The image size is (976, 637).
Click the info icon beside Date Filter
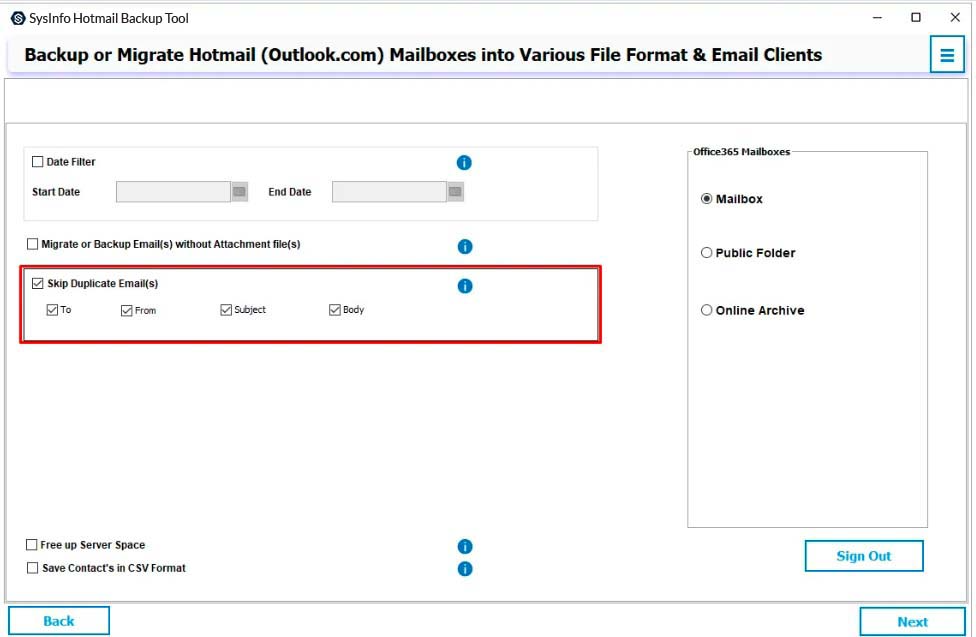[x=464, y=163]
